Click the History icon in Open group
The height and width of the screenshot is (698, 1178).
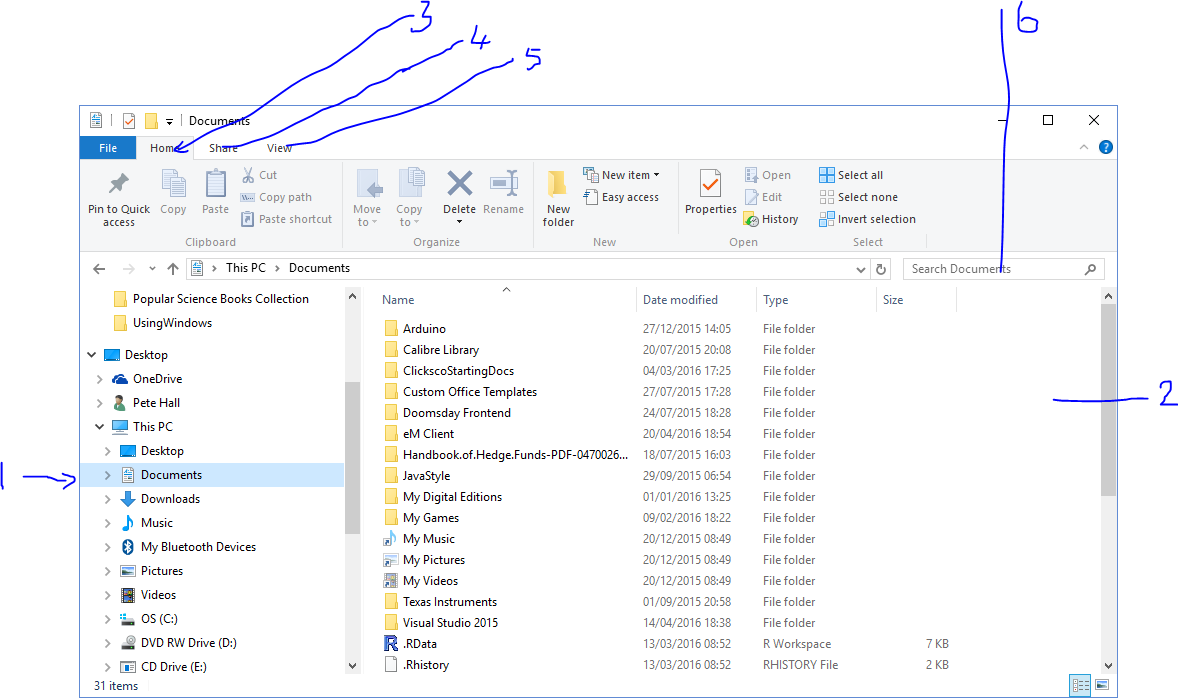[751, 219]
